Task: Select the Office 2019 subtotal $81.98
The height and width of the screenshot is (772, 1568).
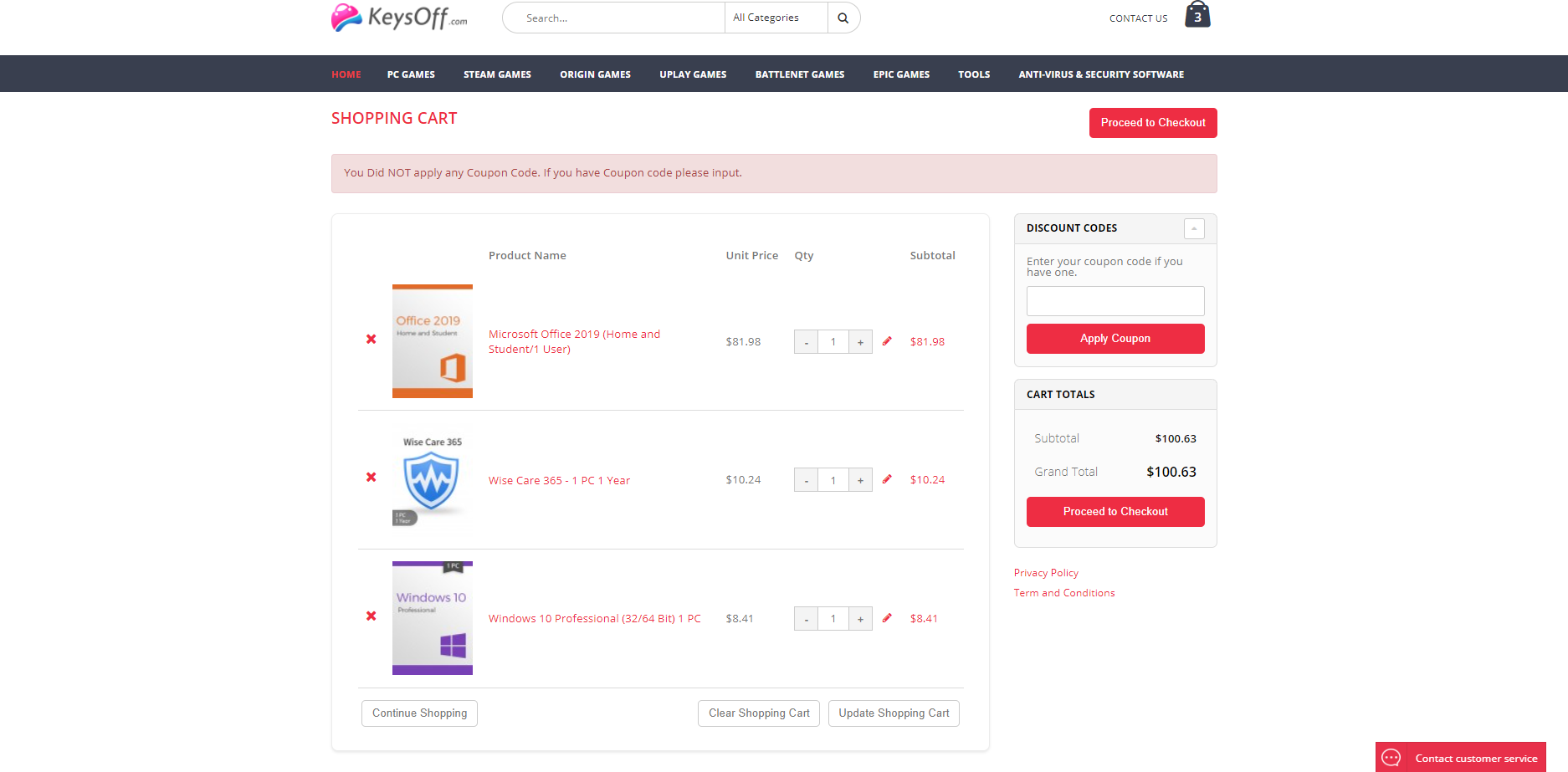Action: [927, 342]
